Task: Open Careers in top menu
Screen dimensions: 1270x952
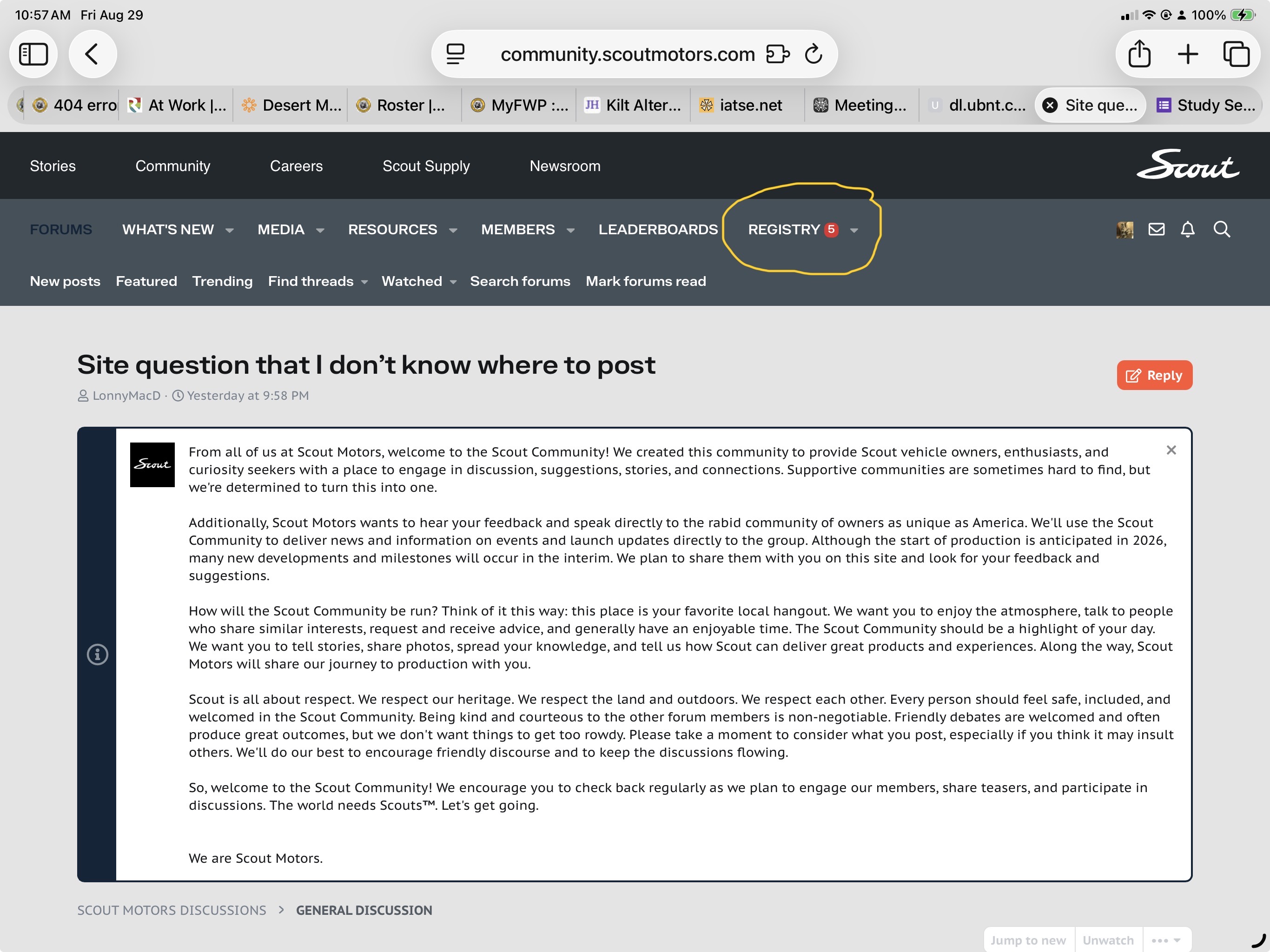Action: coord(296,166)
